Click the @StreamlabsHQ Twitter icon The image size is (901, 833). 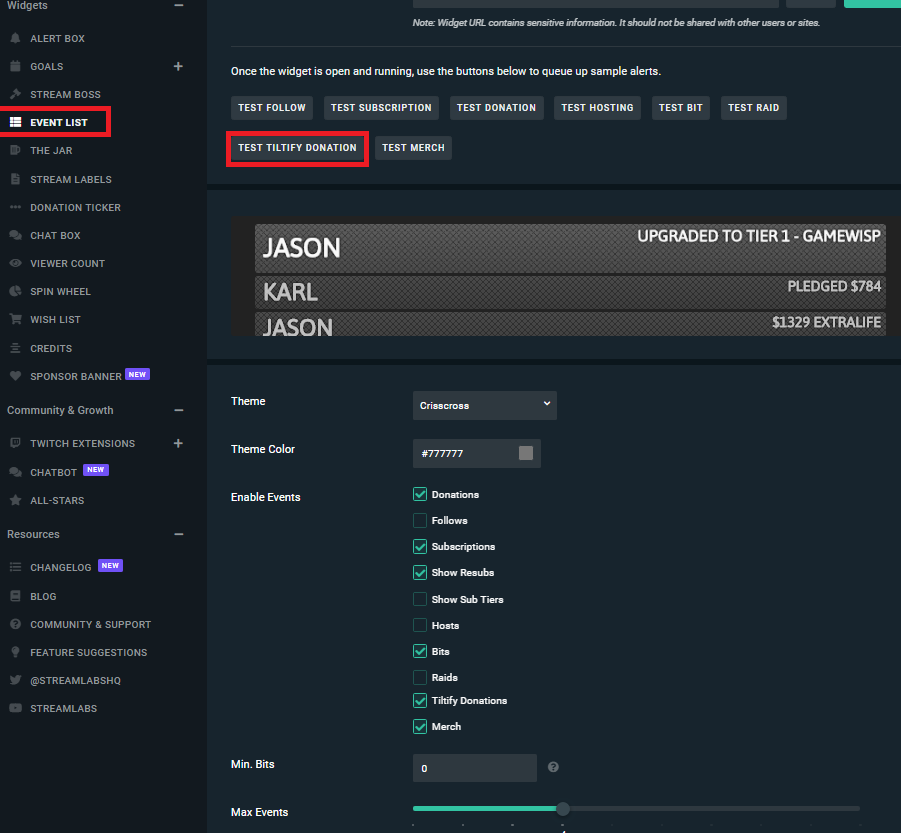point(15,680)
